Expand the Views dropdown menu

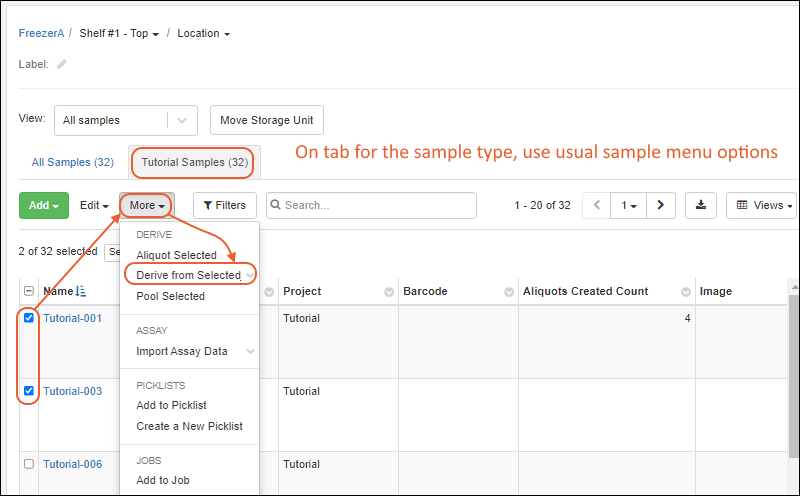point(764,205)
